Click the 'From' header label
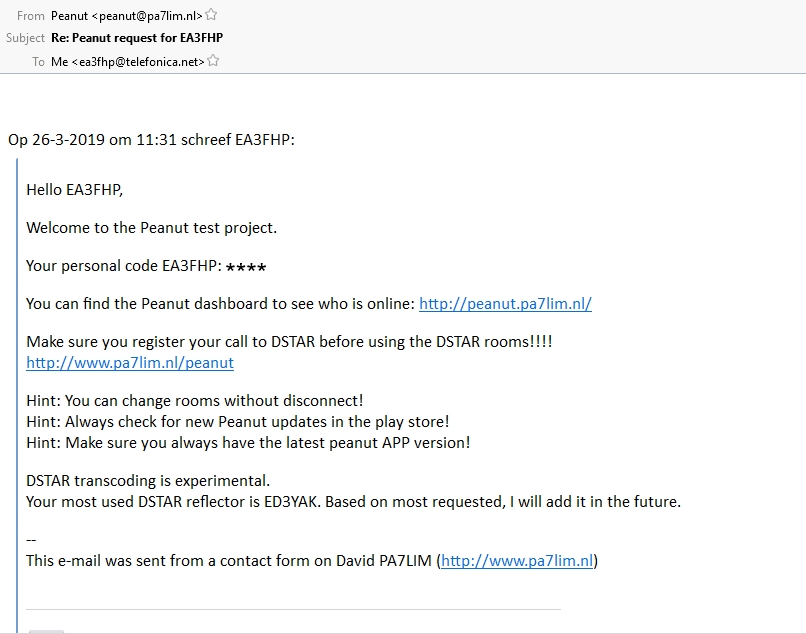 pyautogui.click(x=31, y=15)
